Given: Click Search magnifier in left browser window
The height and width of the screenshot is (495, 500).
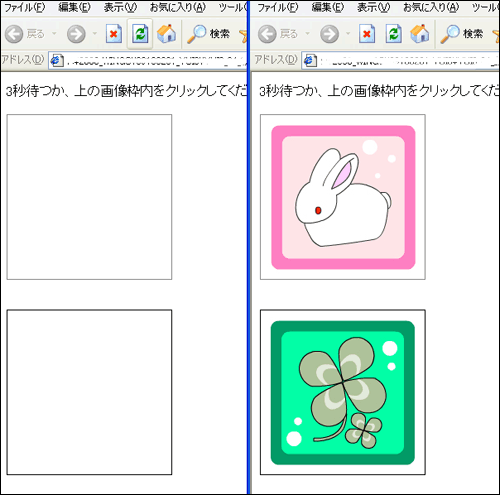Looking at the screenshot, I should pos(197,34).
